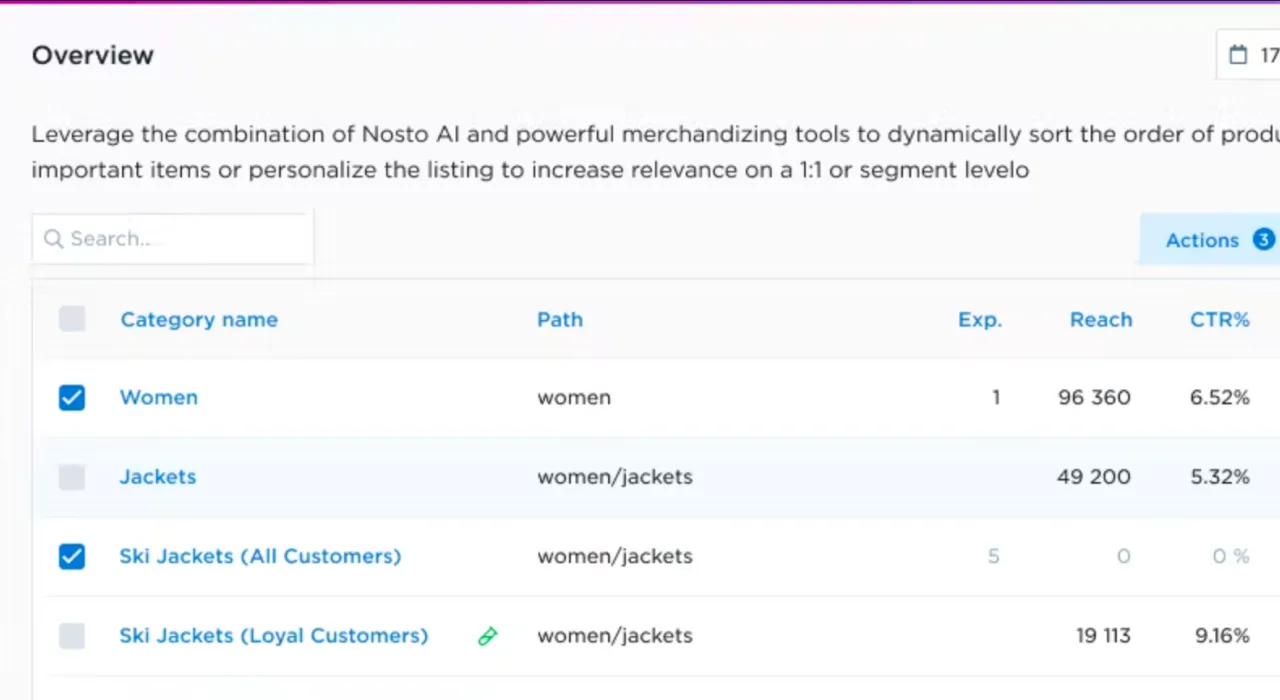
Task: Sort by the Category name column
Action: (x=199, y=320)
